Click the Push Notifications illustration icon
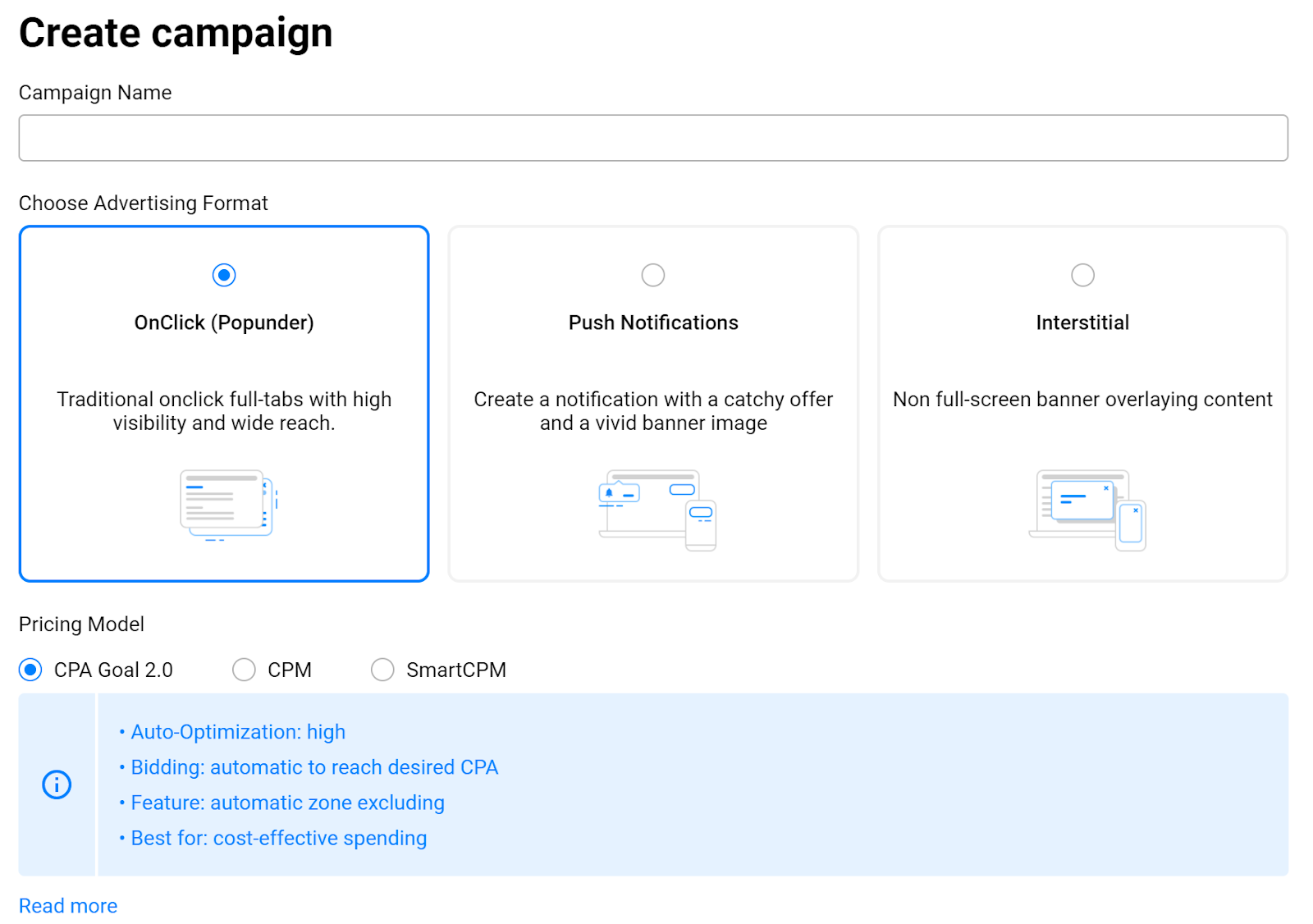Screen dimensions: 1313x924 coord(657,510)
